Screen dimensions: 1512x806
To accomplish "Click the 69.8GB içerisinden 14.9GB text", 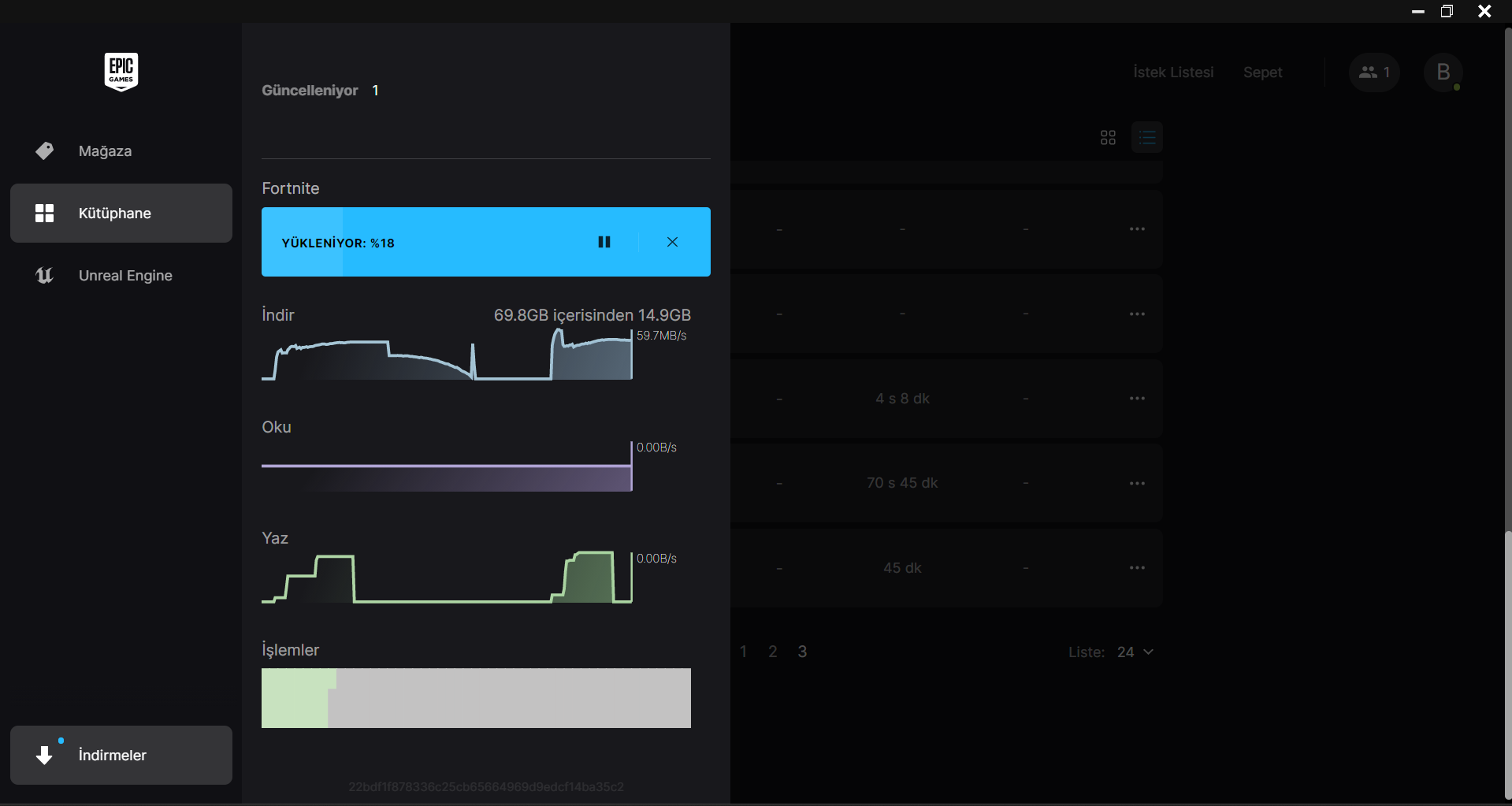I will (593, 315).
